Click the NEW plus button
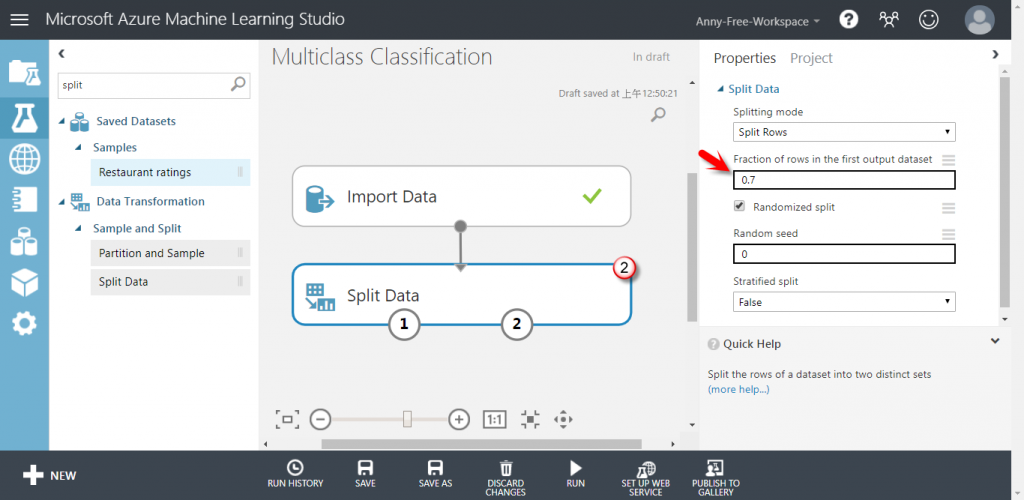 (50, 475)
